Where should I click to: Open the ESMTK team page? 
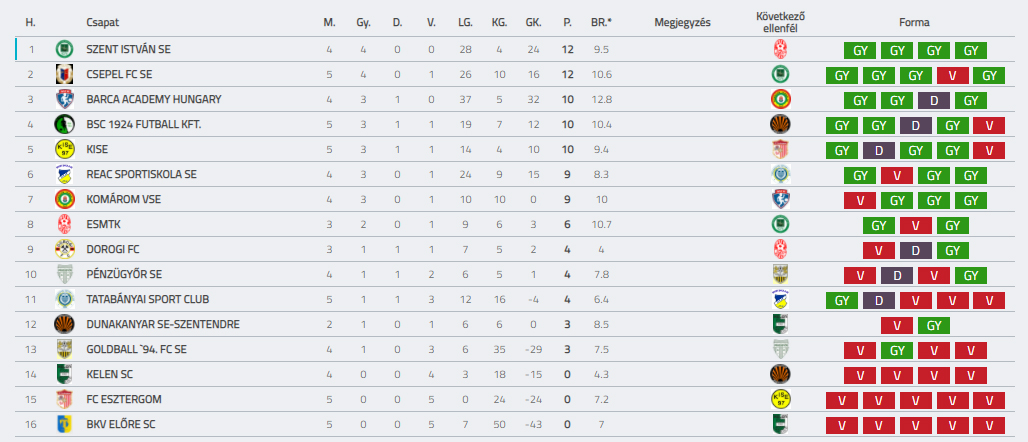[x=103, y=224]
